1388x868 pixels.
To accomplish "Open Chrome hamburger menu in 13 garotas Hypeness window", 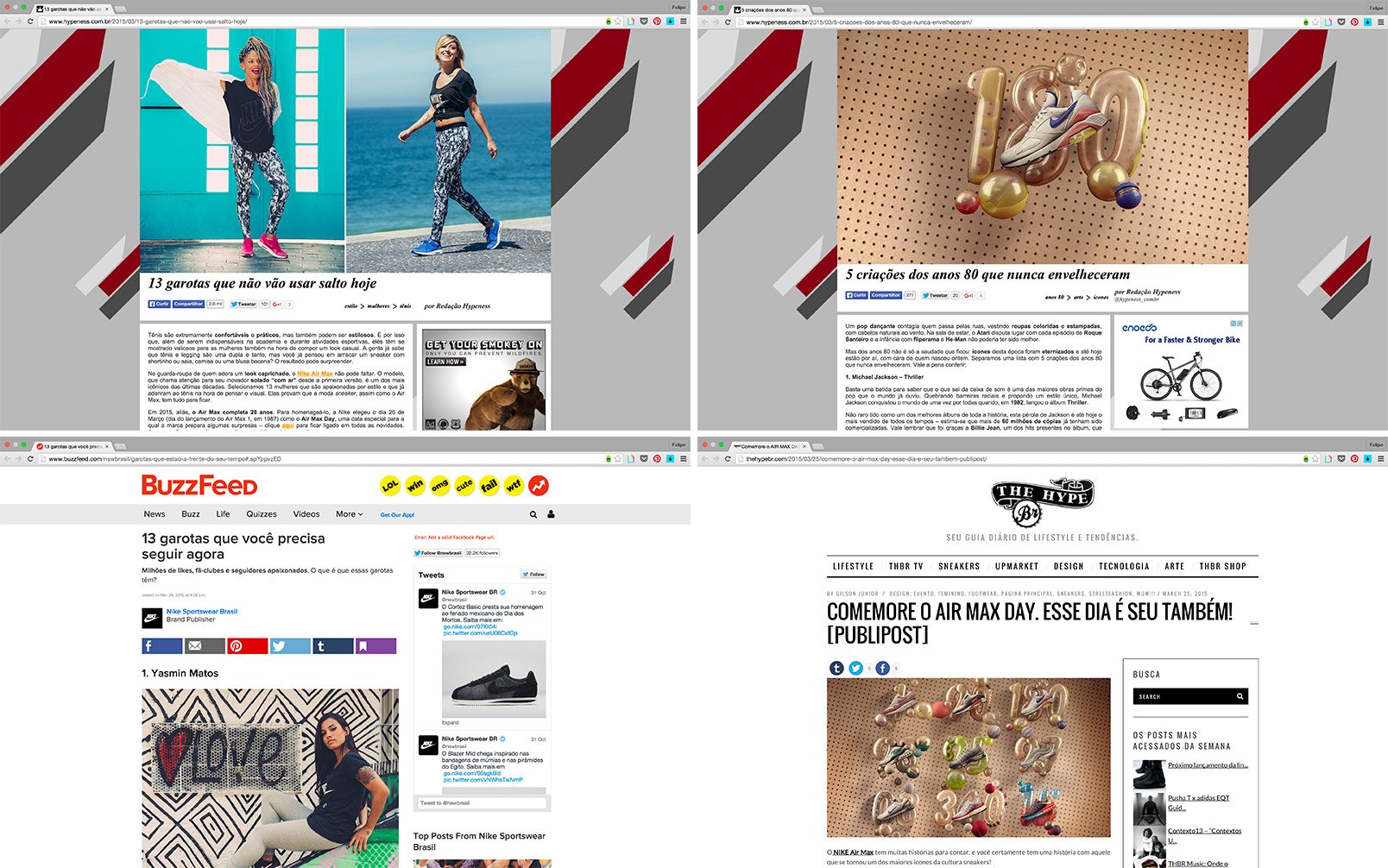I will (683, 21).
